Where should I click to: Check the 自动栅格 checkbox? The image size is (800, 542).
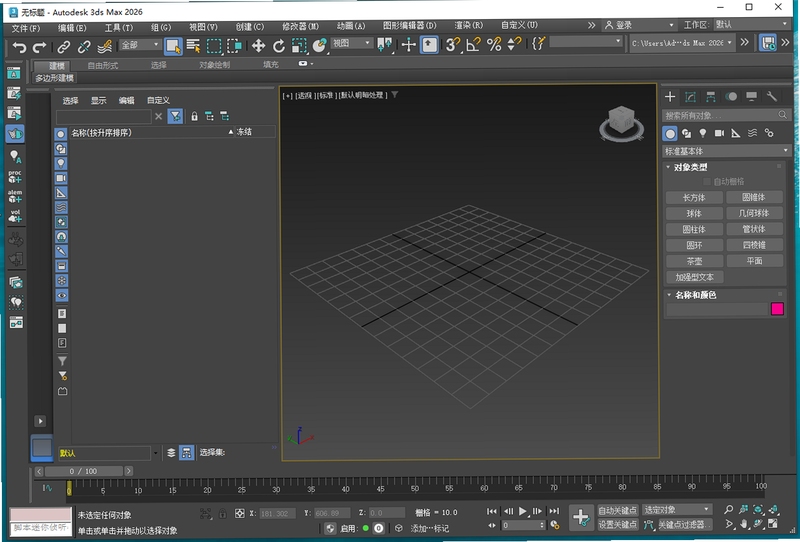707,182
